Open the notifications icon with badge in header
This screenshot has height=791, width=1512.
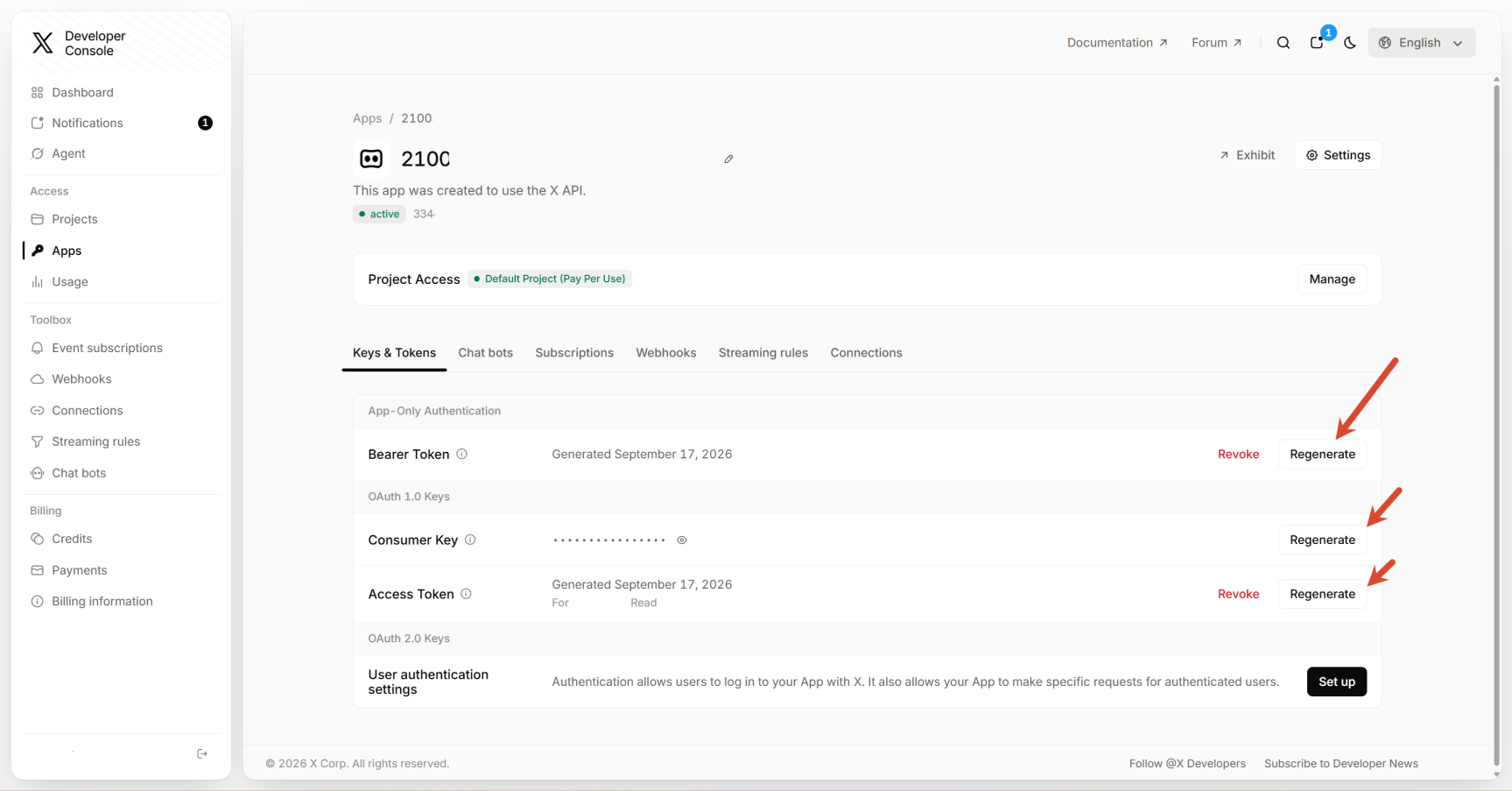pyautogui.click(x=1317, y=42)
